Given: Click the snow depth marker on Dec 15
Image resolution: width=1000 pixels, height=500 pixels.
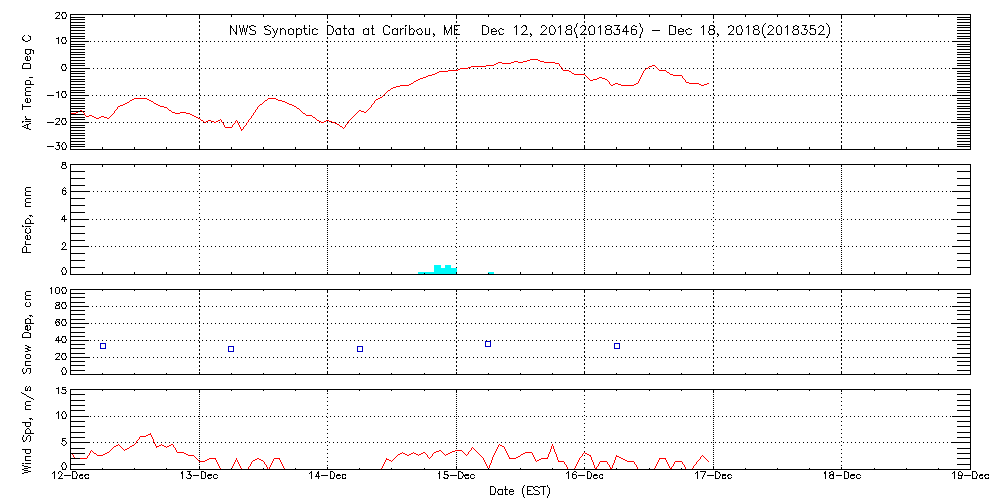Looking at the screenshot, I should coord(488,344).
